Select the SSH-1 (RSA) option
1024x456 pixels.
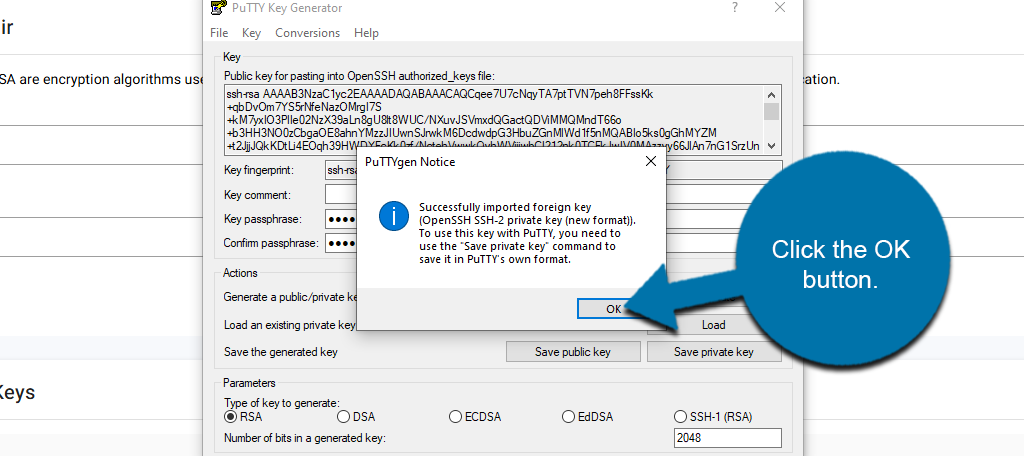tap(682, 416)
